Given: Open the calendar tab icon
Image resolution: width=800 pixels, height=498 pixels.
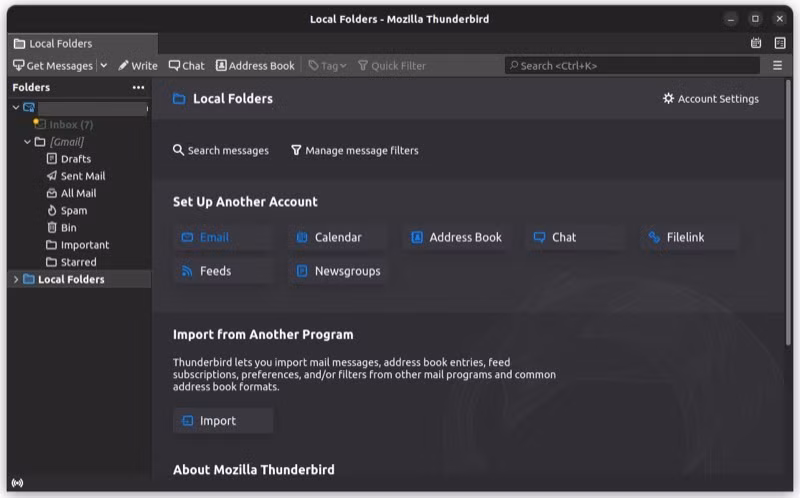Looking at the screenshot, I should 756,43.
